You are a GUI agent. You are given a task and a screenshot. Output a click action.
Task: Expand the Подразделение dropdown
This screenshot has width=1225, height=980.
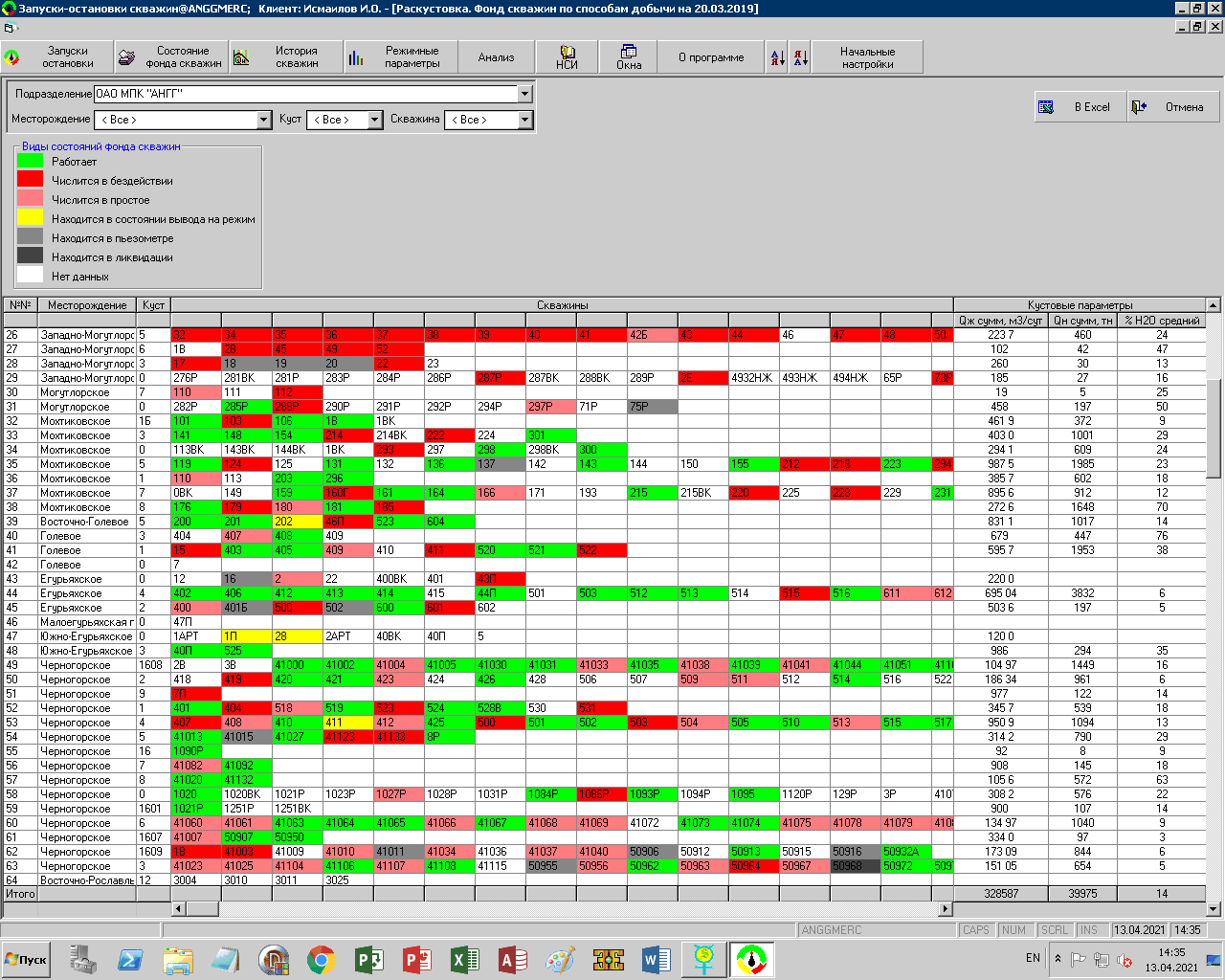[524, 94]
